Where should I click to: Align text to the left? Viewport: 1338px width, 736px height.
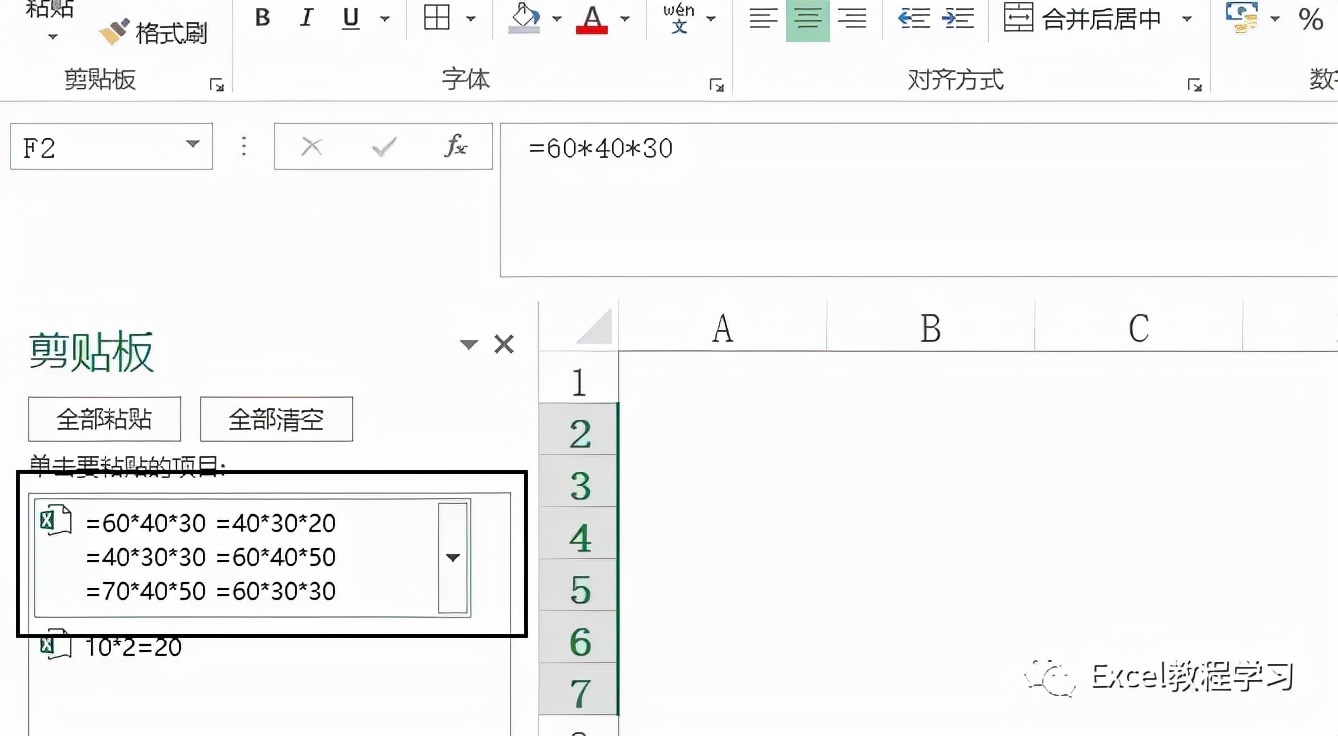tap(763, 18)
